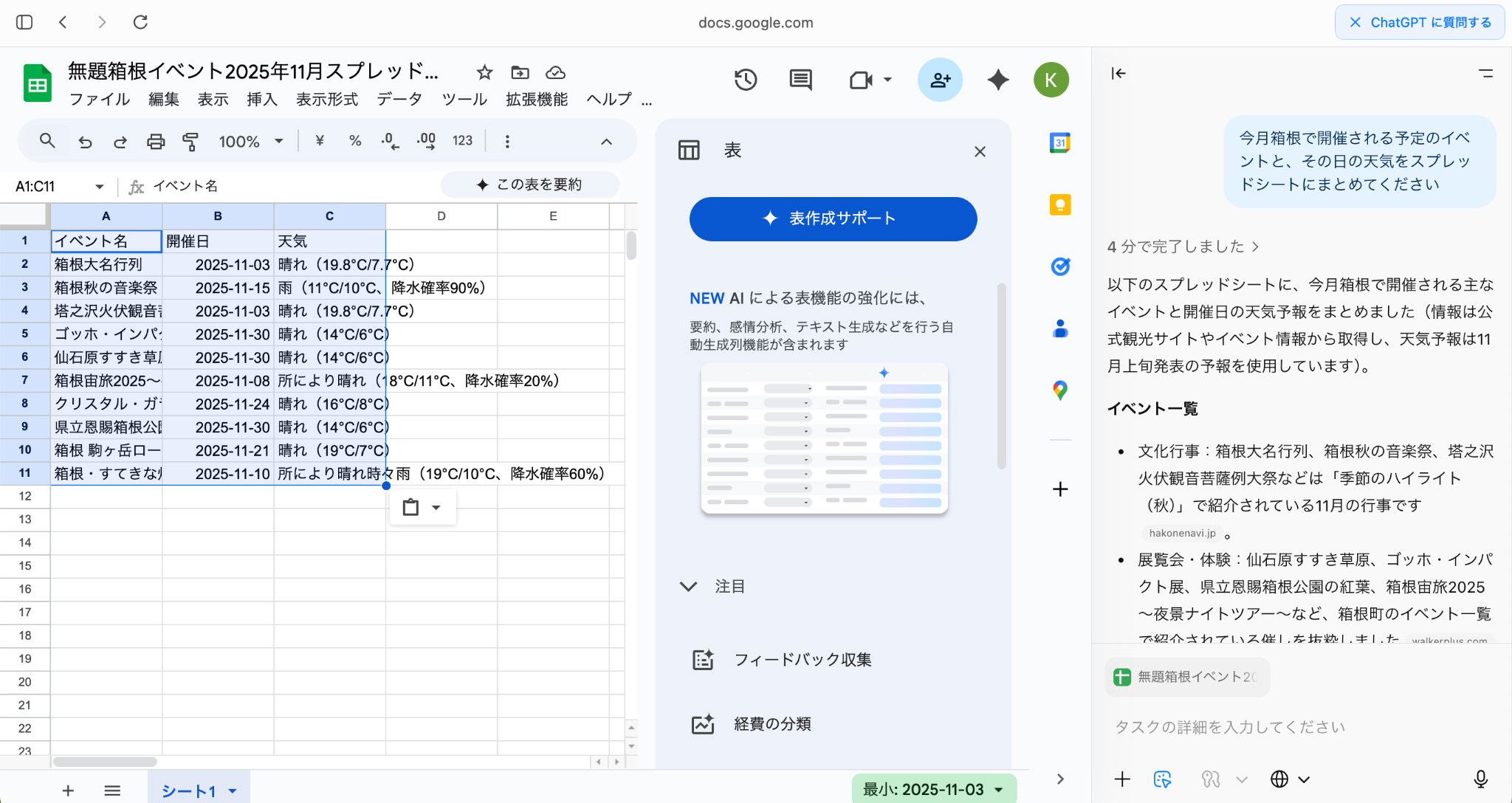Viewport: 1512px width, 803px height.
Task: Expand the 注目 section chevron
Action: (x=688, y=587)
